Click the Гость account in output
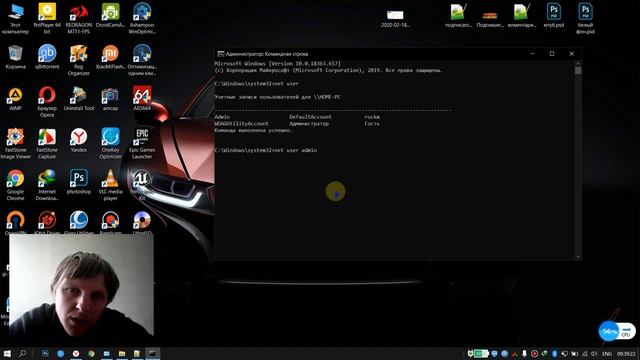This screenshot has width=640, height=360. (372, 123)
